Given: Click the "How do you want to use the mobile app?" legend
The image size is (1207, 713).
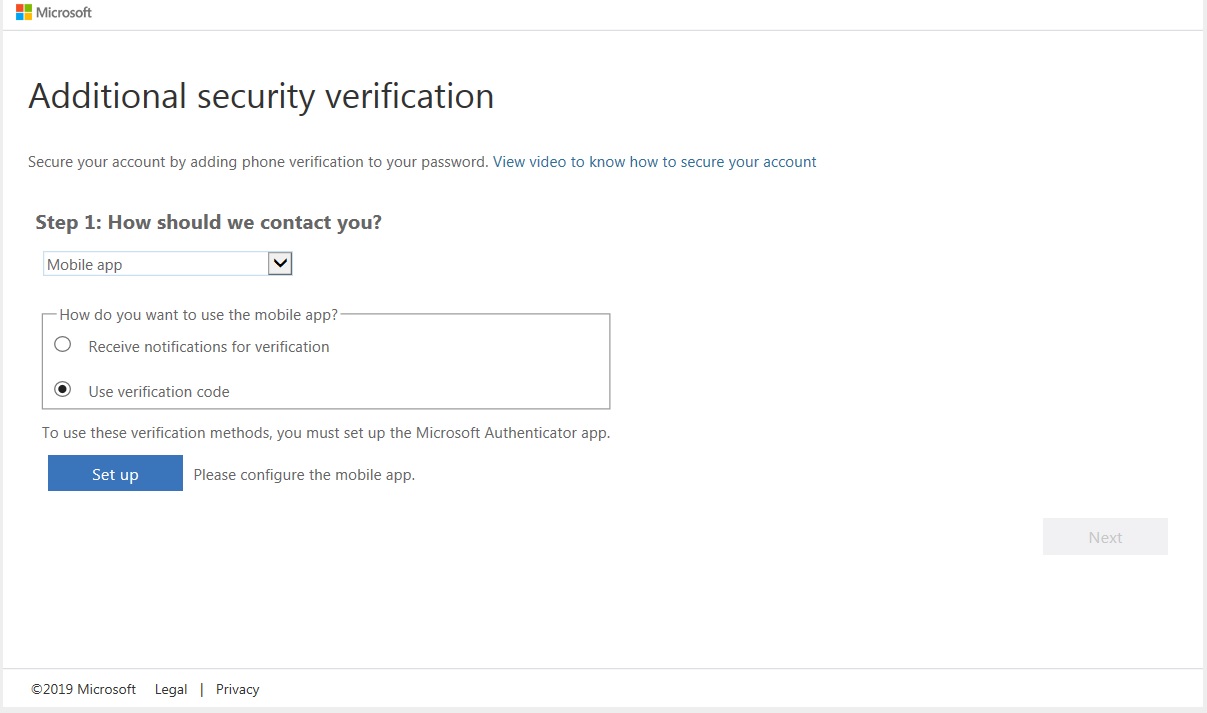Looking at the screenshot, I should pos(198,314).
